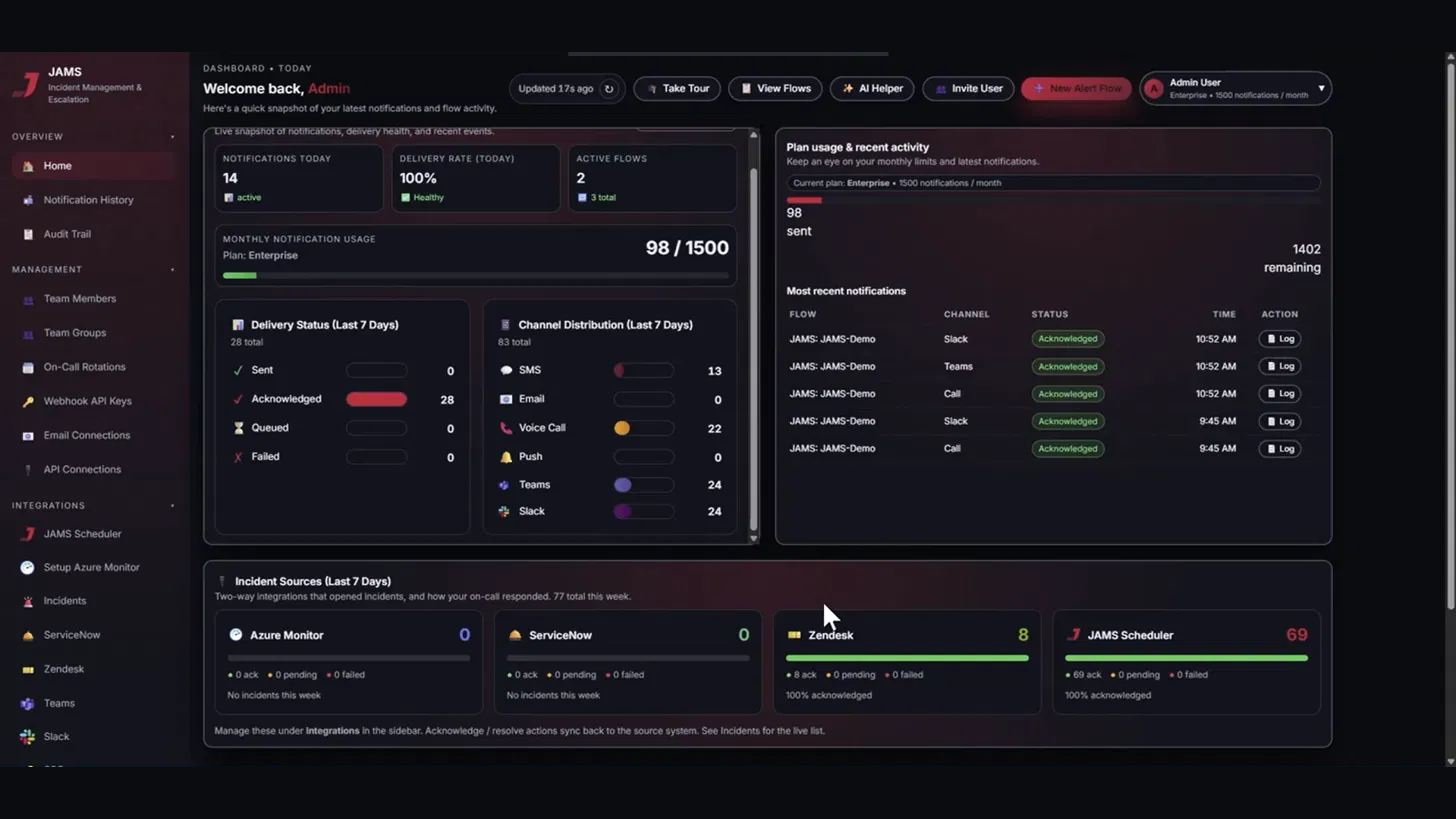Open the Setup Azure Monitor icon in sidebar
The height and width of the screenshot is (819, 1456).
tap(27, 567)
